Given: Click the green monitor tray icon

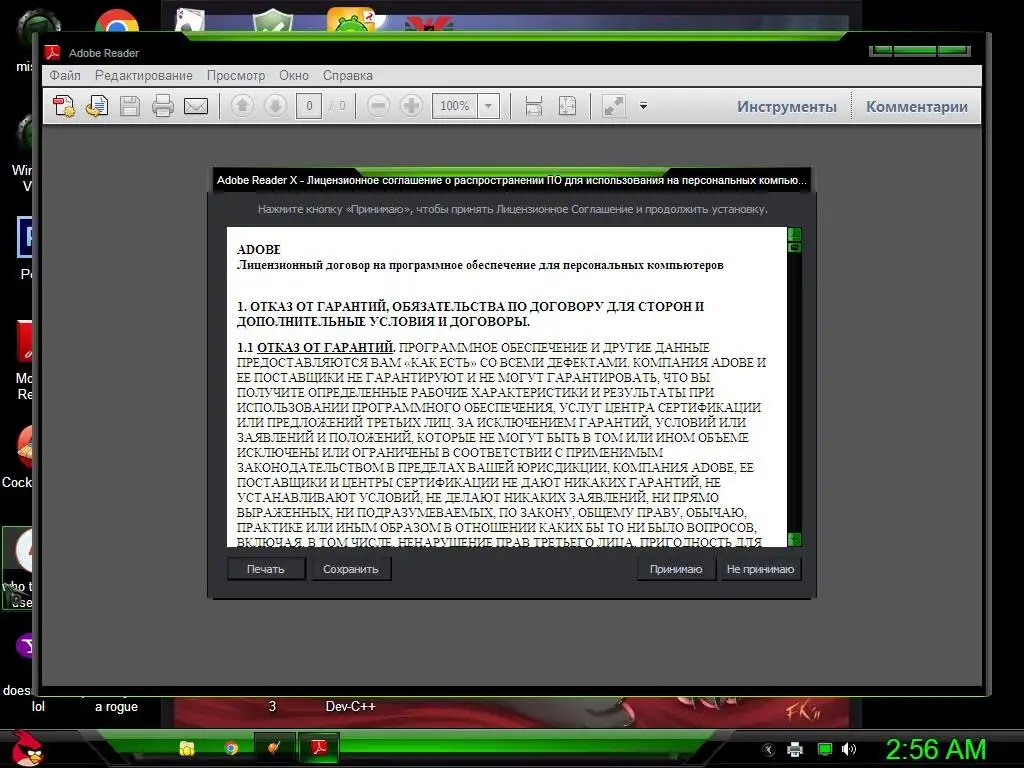Looking at the screenshot, I should (x=825, y=749).
